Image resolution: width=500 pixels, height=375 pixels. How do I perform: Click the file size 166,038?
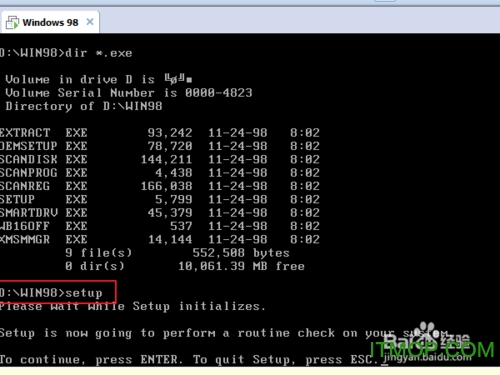(166, 186)
